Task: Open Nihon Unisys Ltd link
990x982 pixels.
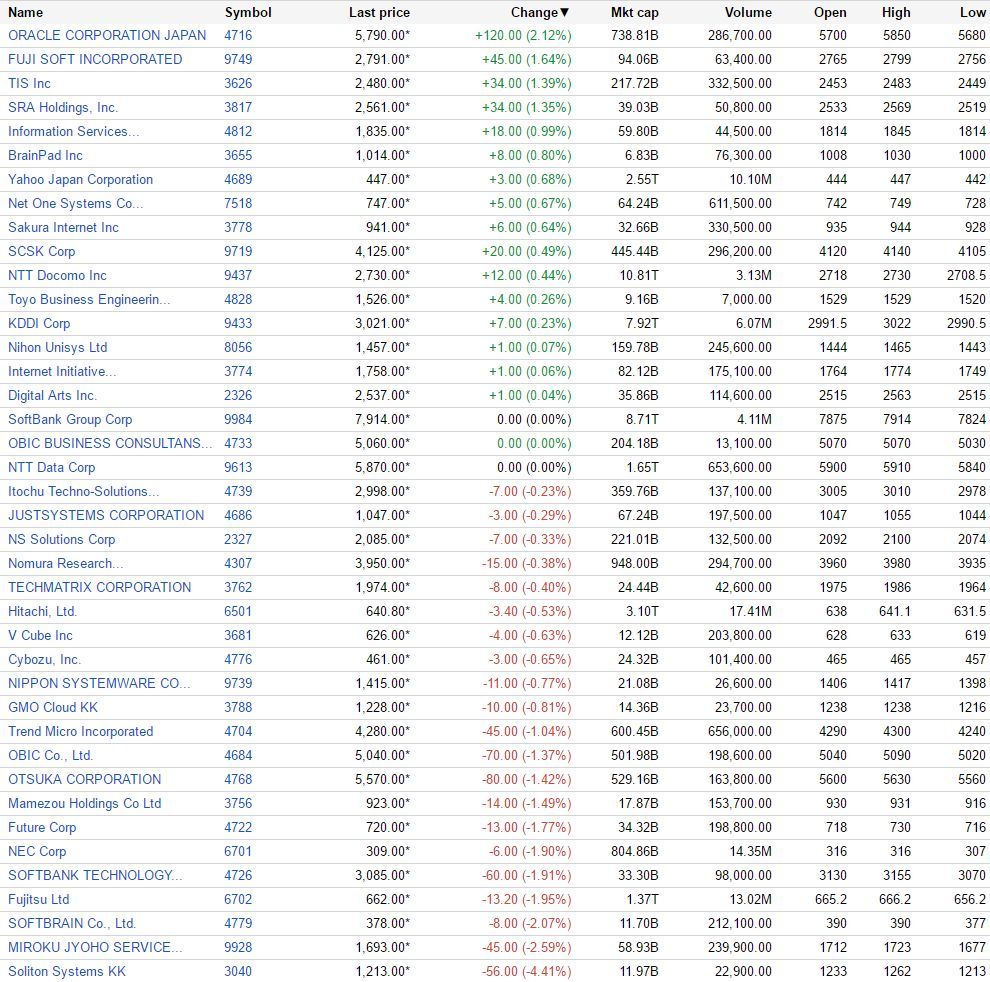Action: pos(57,347)
